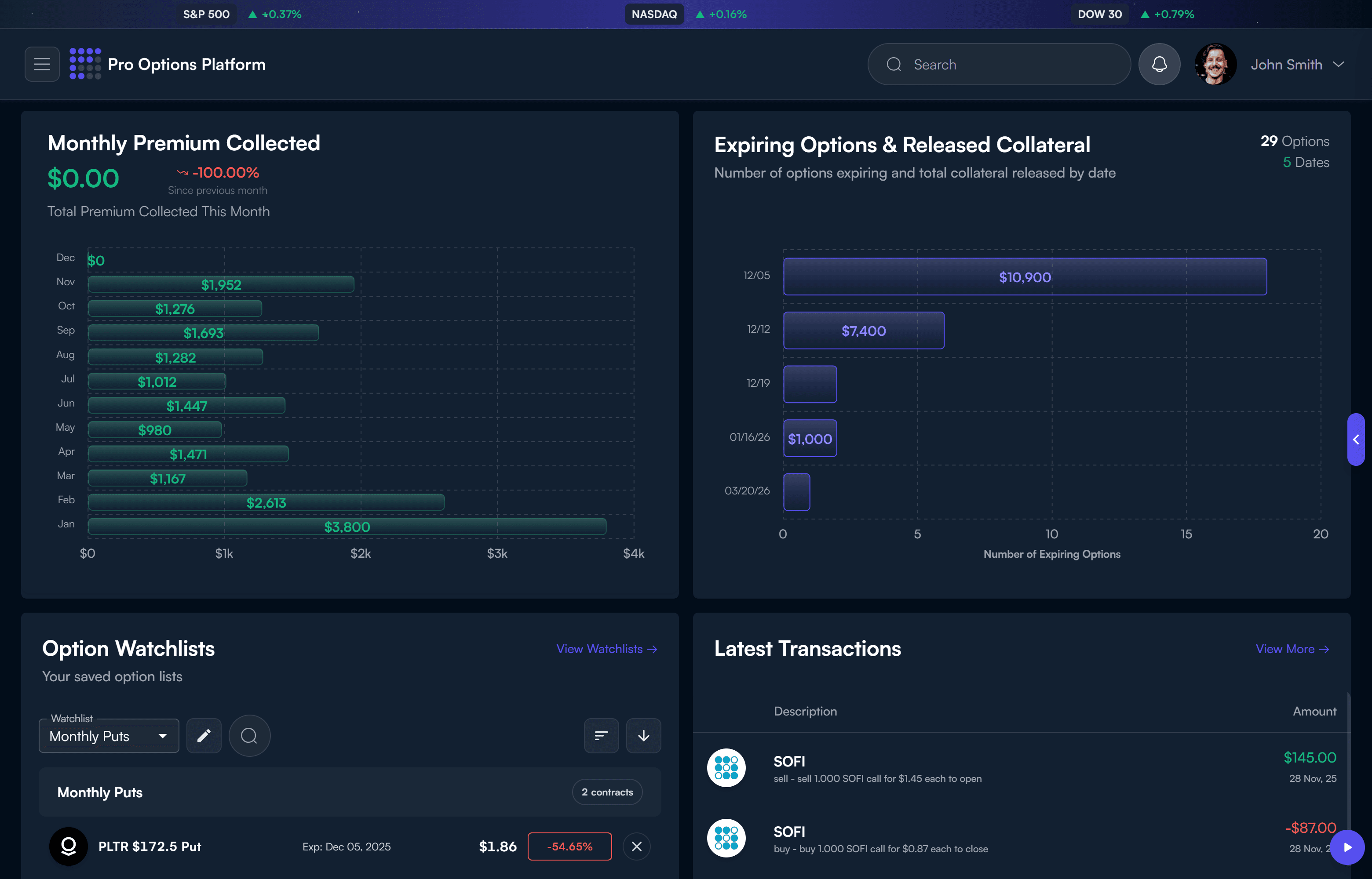Remove PLTR $172.5 Put from watchlist

coord(636,846)
